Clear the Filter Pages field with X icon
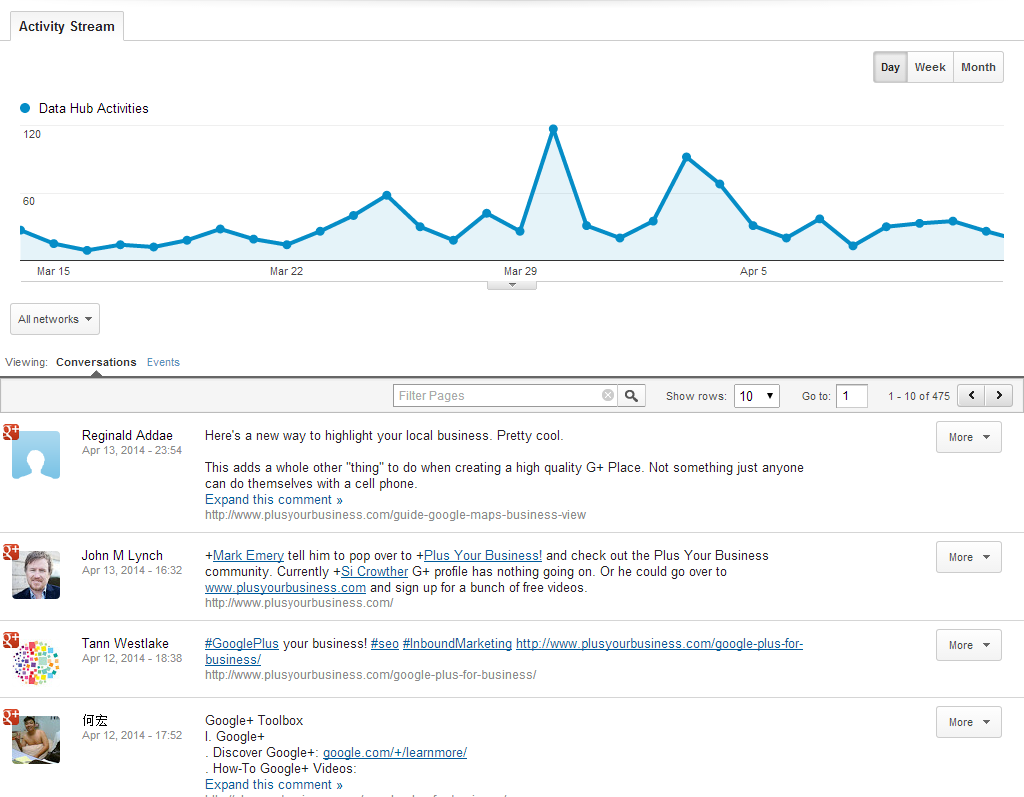The width and height of the screenshot is (1024, 797). pyautogui.click(x=607, y=395)
